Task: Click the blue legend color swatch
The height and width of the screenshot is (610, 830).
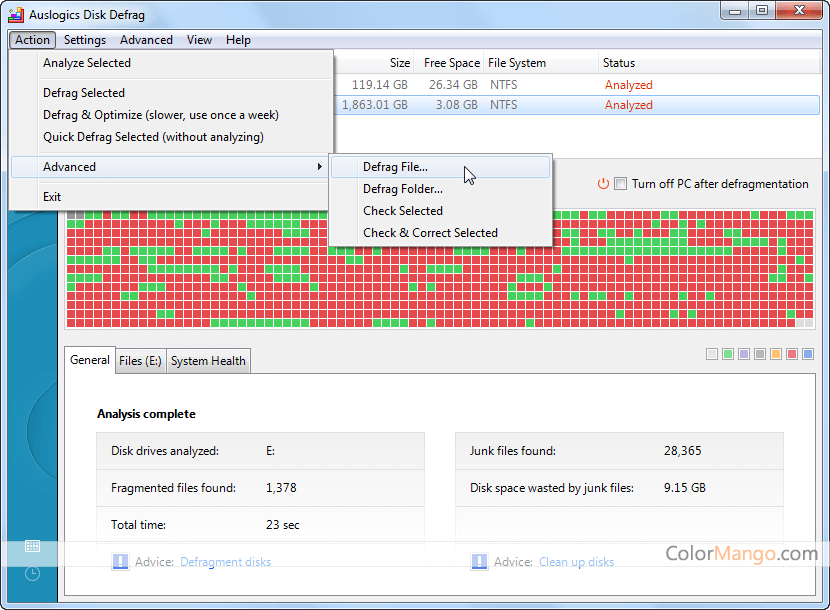Action: [808, 354]
